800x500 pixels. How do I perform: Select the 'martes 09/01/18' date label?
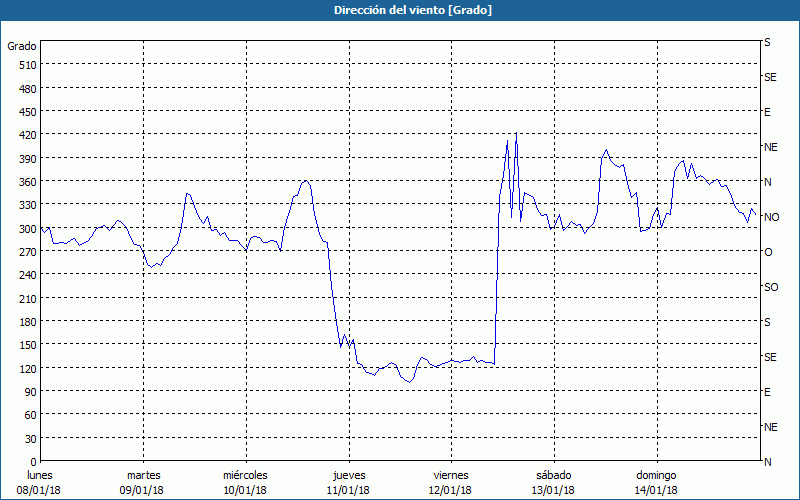click(143, 482)
